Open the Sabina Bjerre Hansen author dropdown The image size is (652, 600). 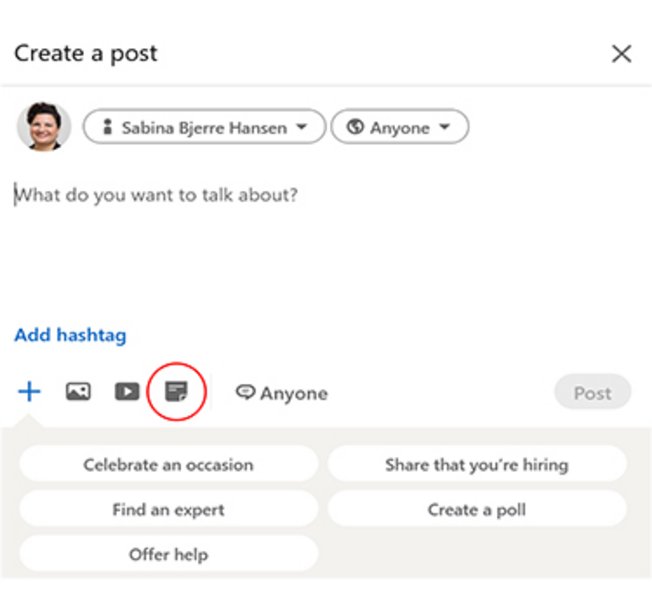[x=204, y=128]
